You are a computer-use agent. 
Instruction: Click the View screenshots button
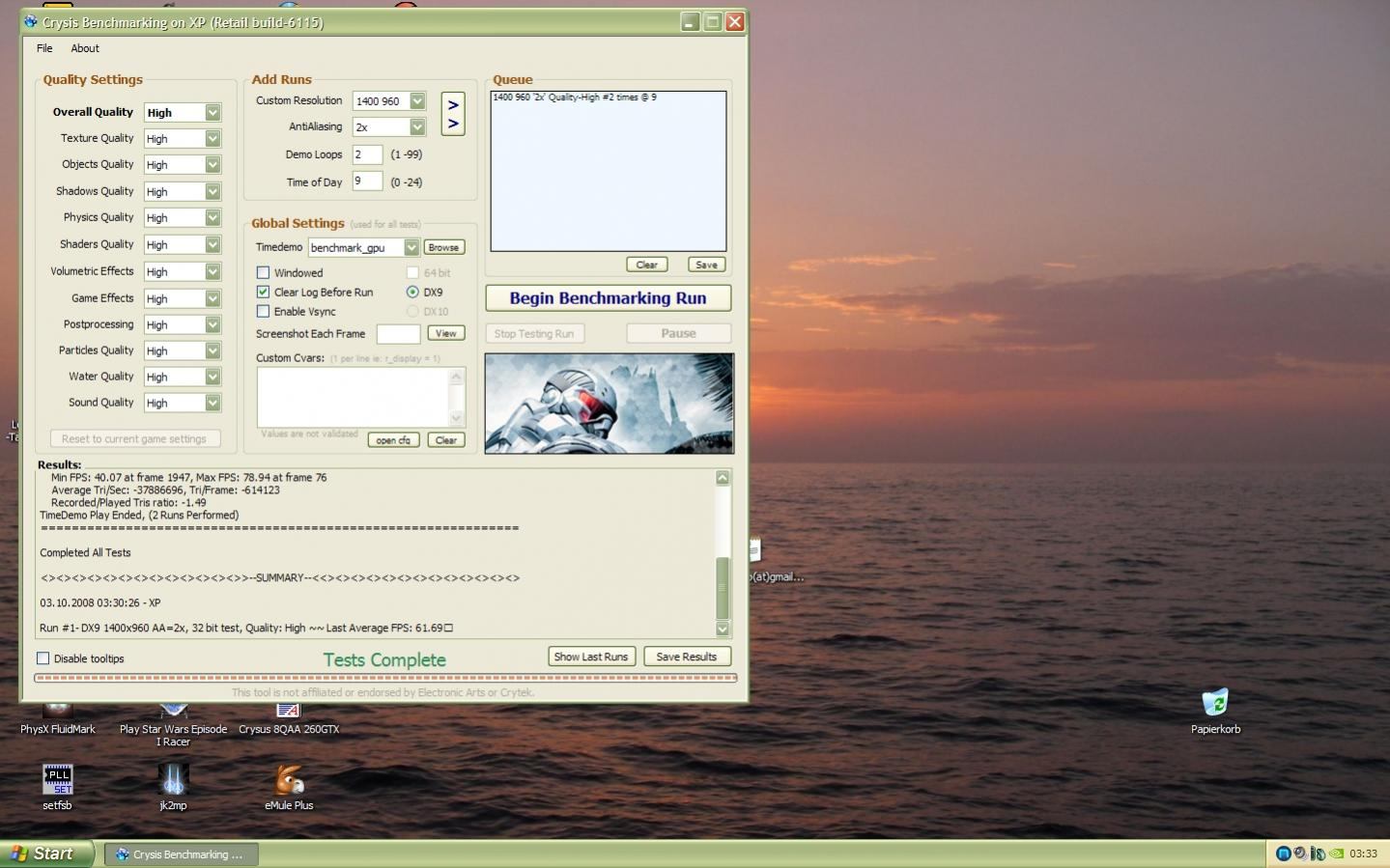[446, 334]
